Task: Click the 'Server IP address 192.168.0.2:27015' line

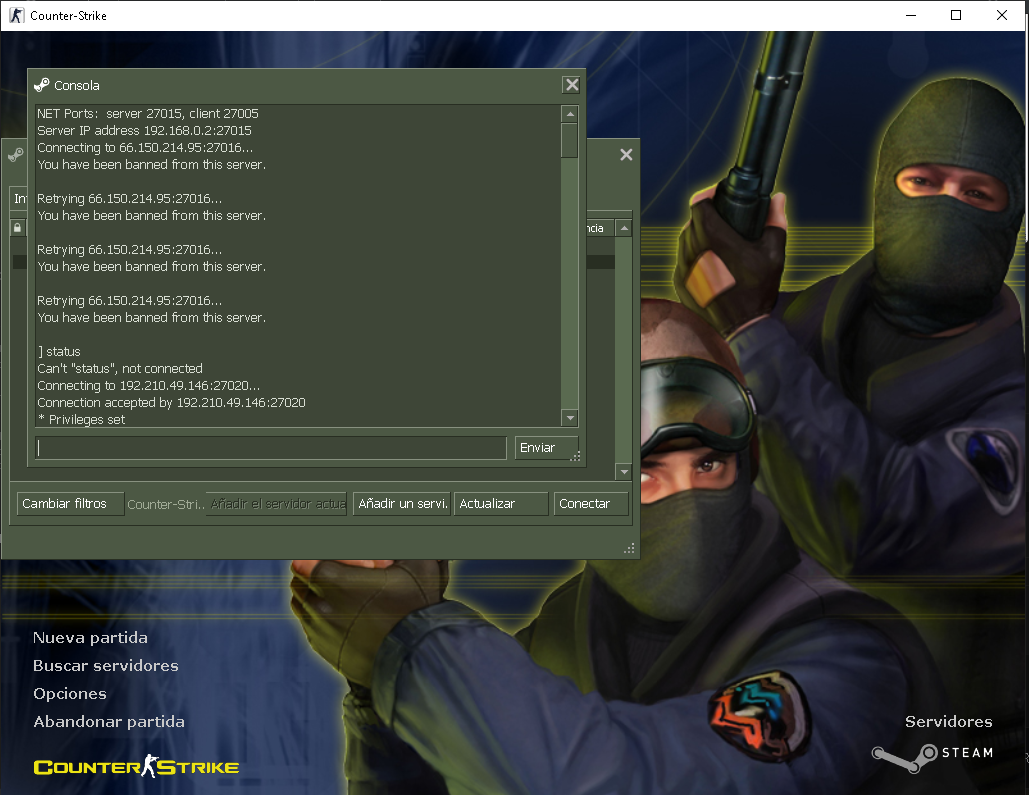Action: [144, 131]
